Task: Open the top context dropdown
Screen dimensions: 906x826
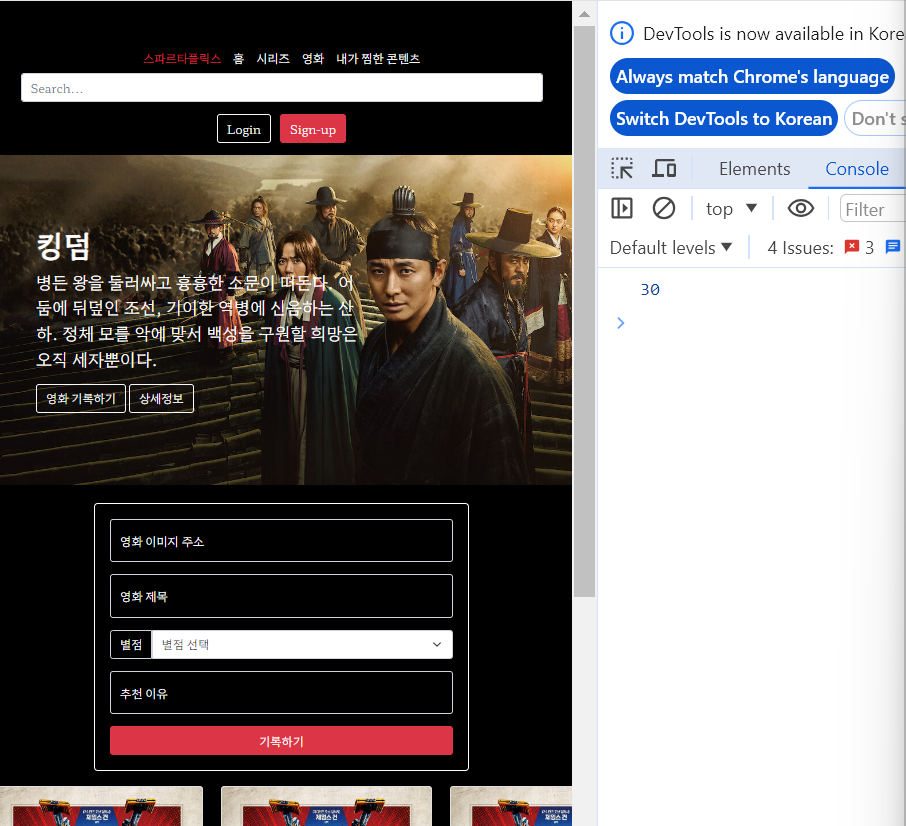Action: coord(731,209)
